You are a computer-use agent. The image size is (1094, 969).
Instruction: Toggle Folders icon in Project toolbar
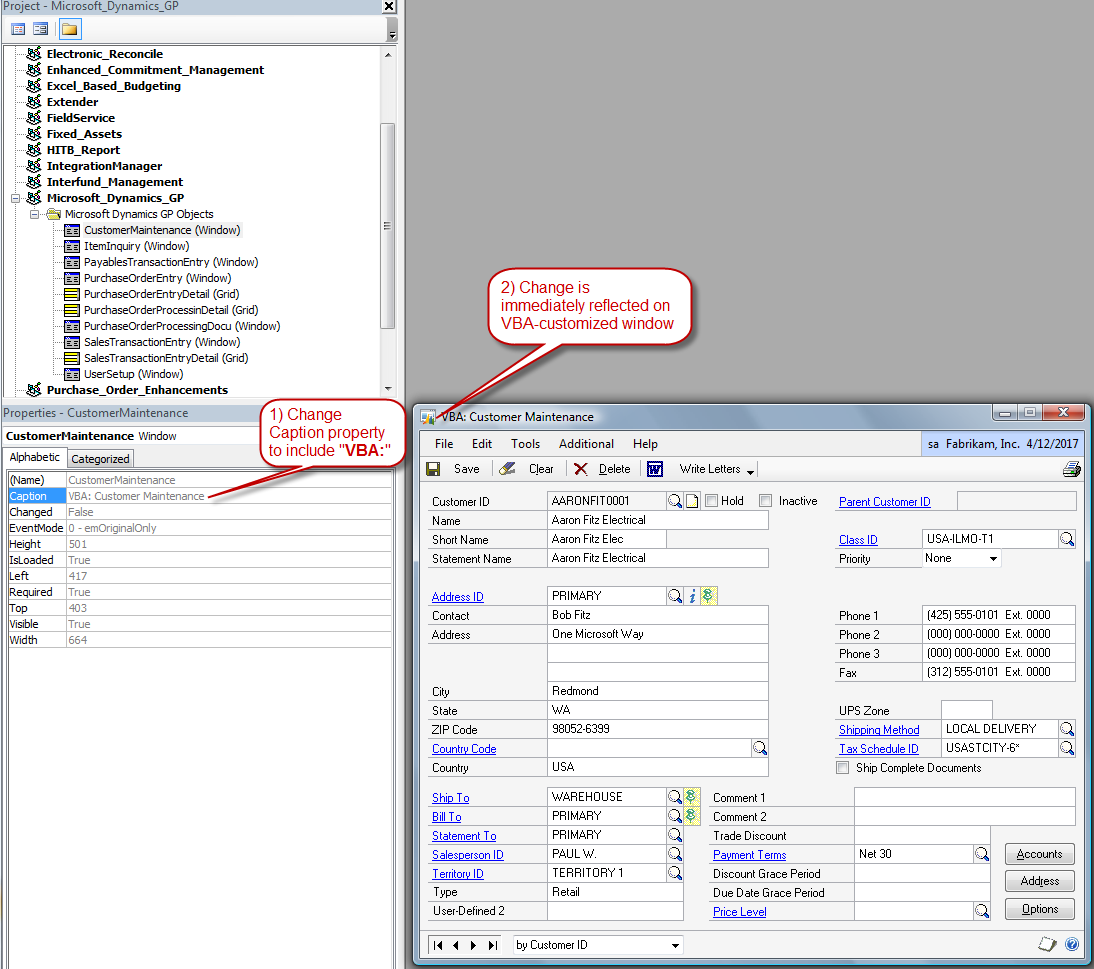point(70,29)
